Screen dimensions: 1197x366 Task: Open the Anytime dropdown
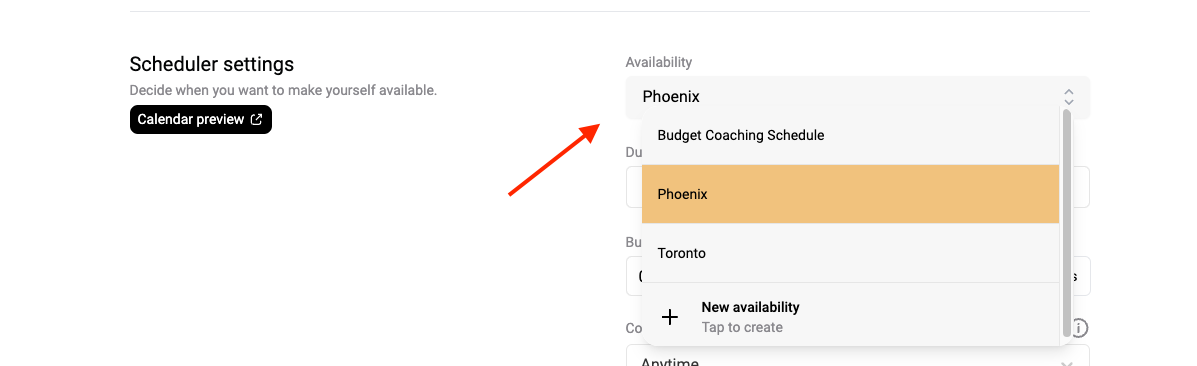[x=857, y=356]
